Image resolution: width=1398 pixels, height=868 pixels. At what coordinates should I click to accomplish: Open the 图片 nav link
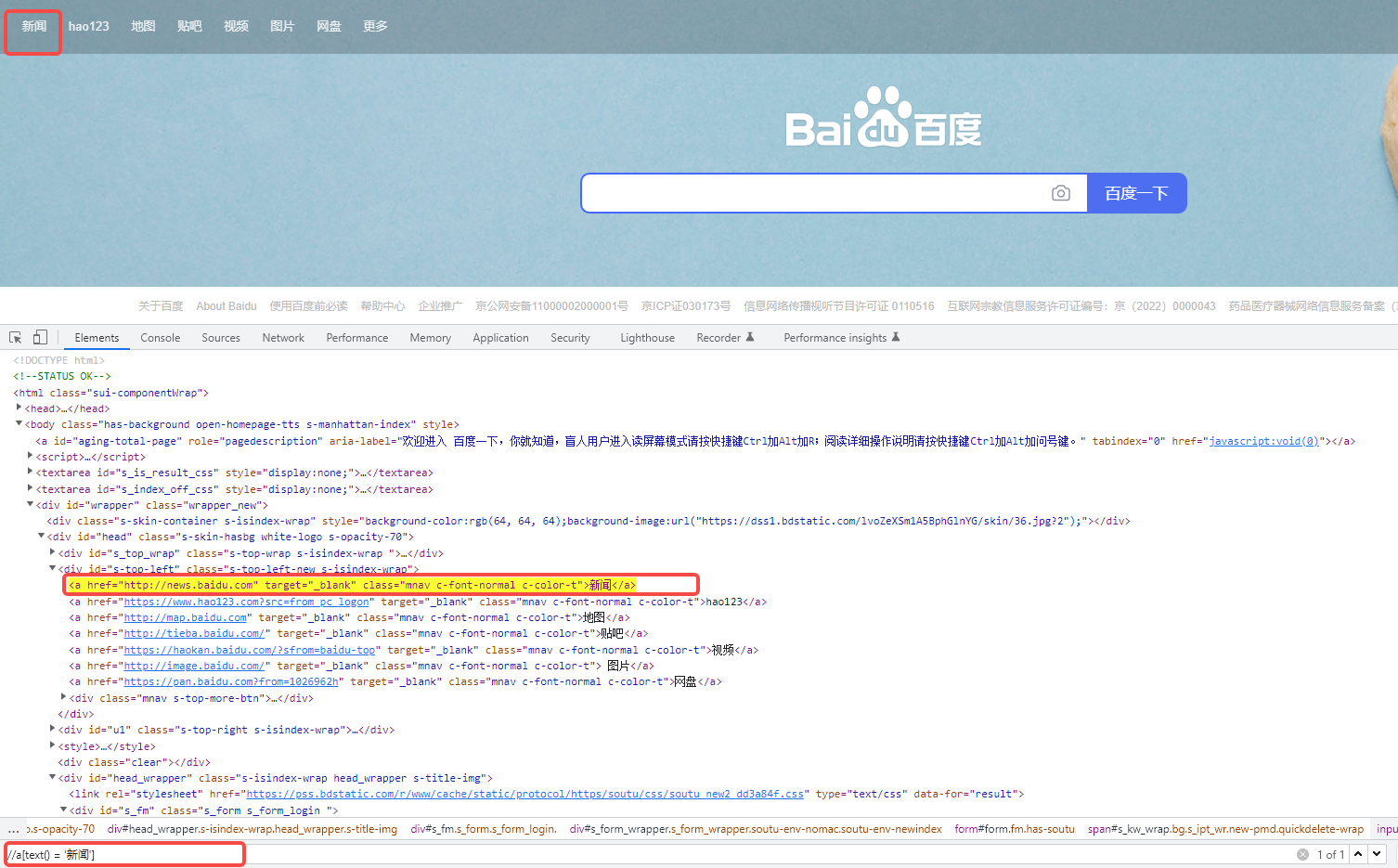[282, 26]
